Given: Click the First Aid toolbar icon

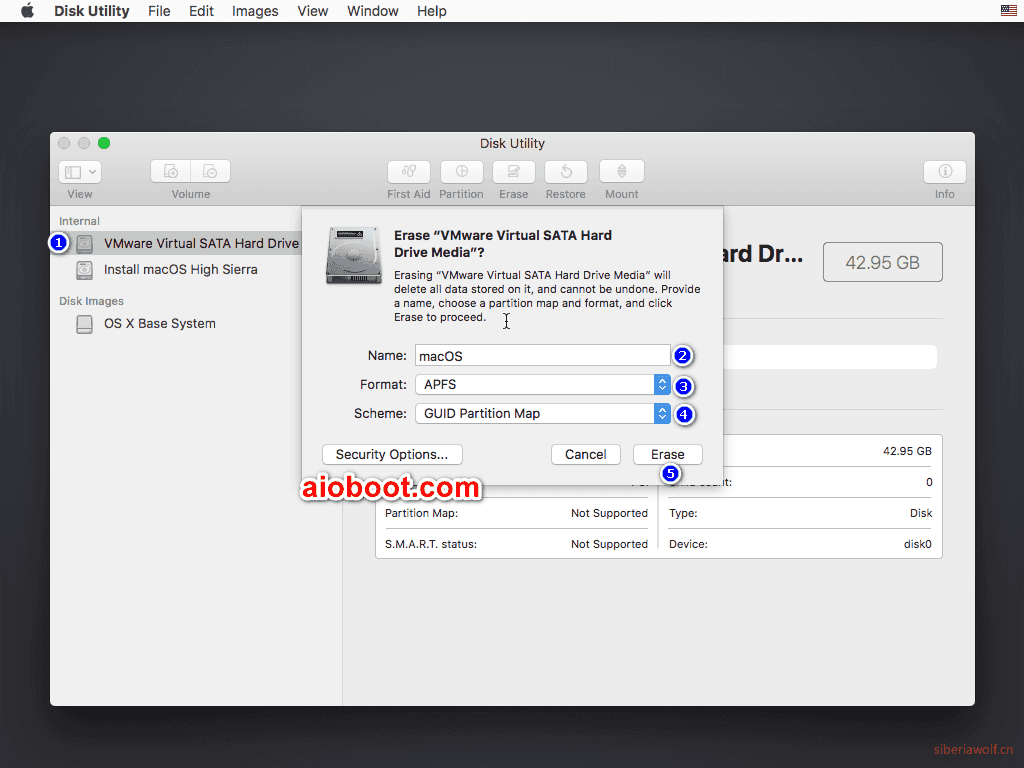Looking at the screenshot, I should (409, 172).
